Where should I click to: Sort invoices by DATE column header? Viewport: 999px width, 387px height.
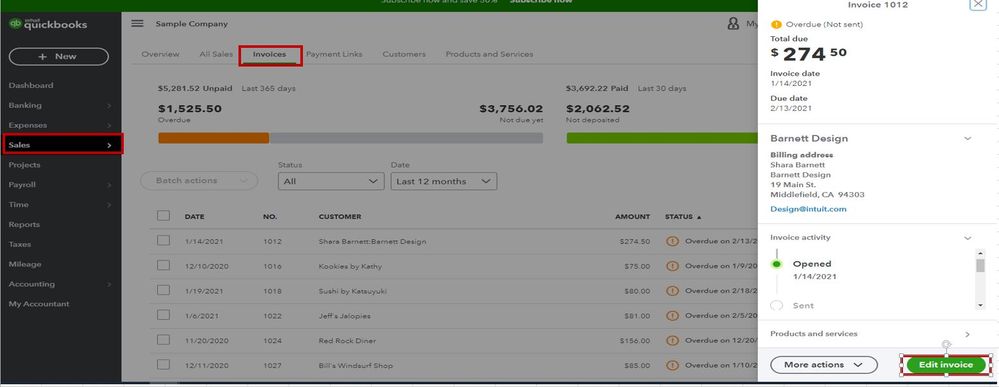point(194,217)
